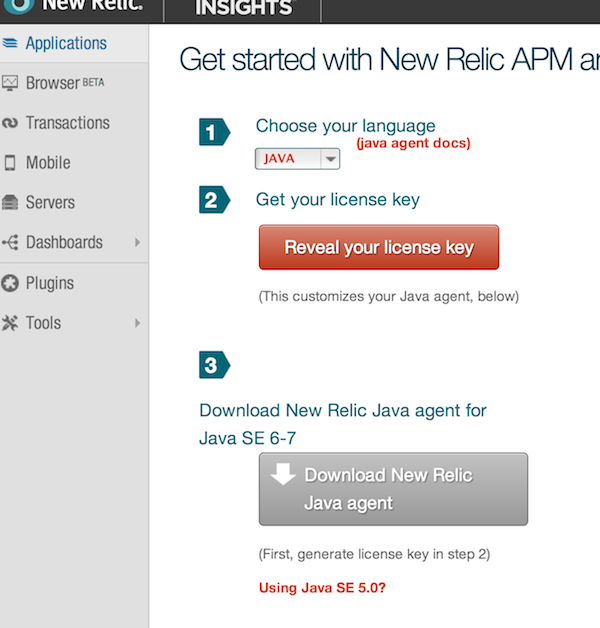Click the 'Get your license key' heading
This screenshot has height=628, width=600.
pyautogui.click(x=338, y=200)
